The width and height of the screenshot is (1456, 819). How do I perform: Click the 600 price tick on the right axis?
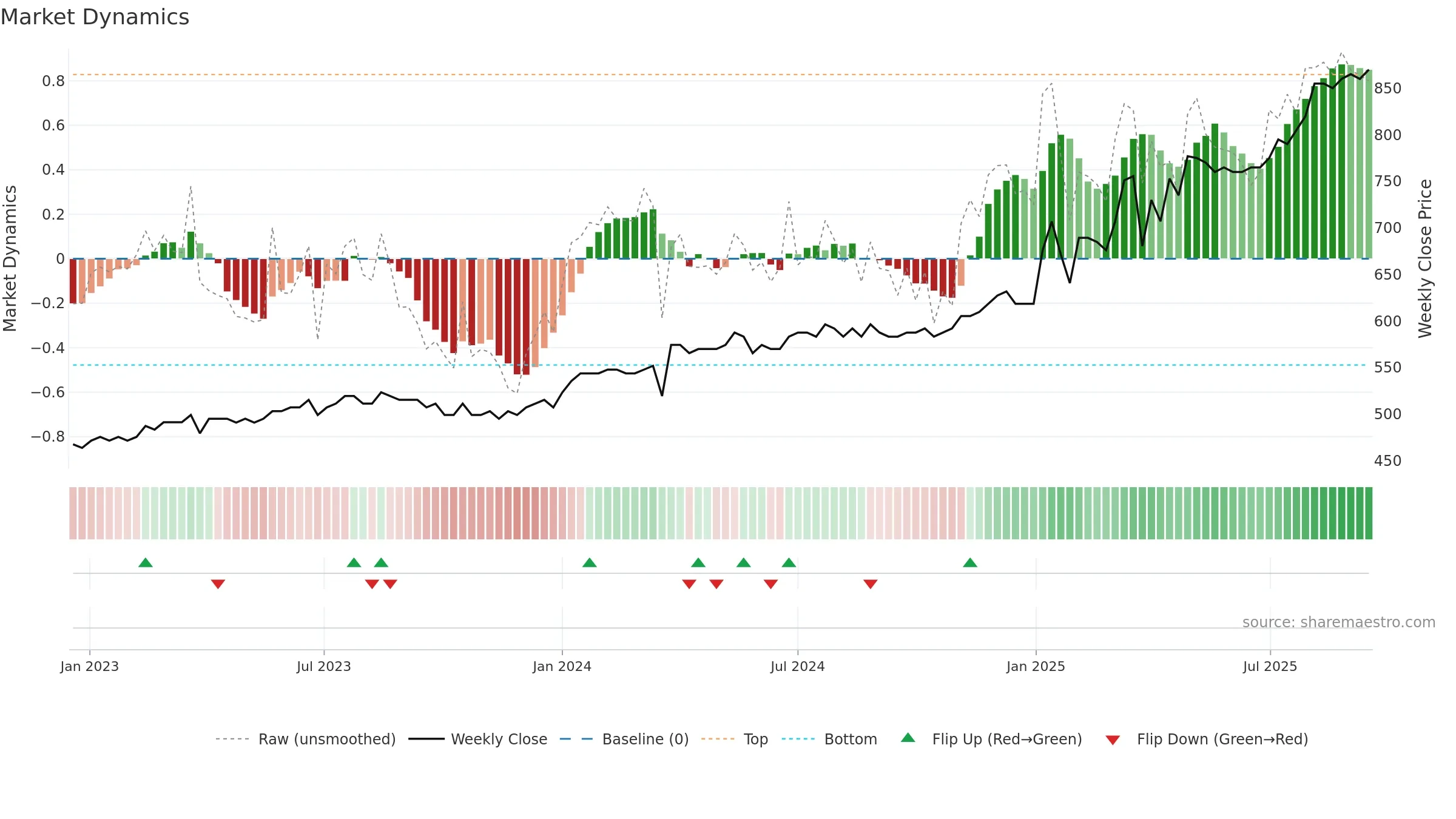coord(1388,322)
